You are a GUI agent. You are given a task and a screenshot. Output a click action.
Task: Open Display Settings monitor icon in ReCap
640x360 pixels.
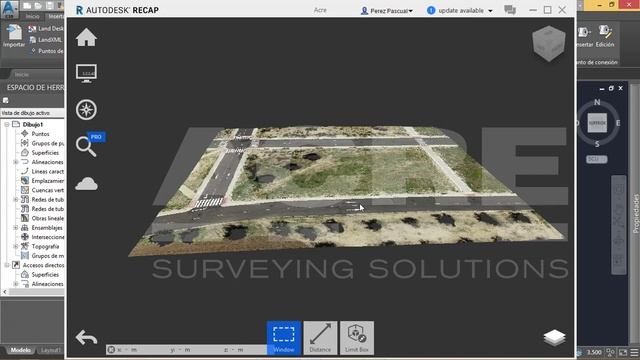86,73
